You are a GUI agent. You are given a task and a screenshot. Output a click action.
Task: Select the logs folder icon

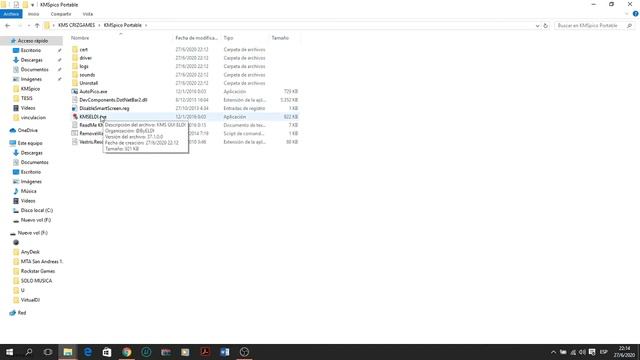coord(75,66)
